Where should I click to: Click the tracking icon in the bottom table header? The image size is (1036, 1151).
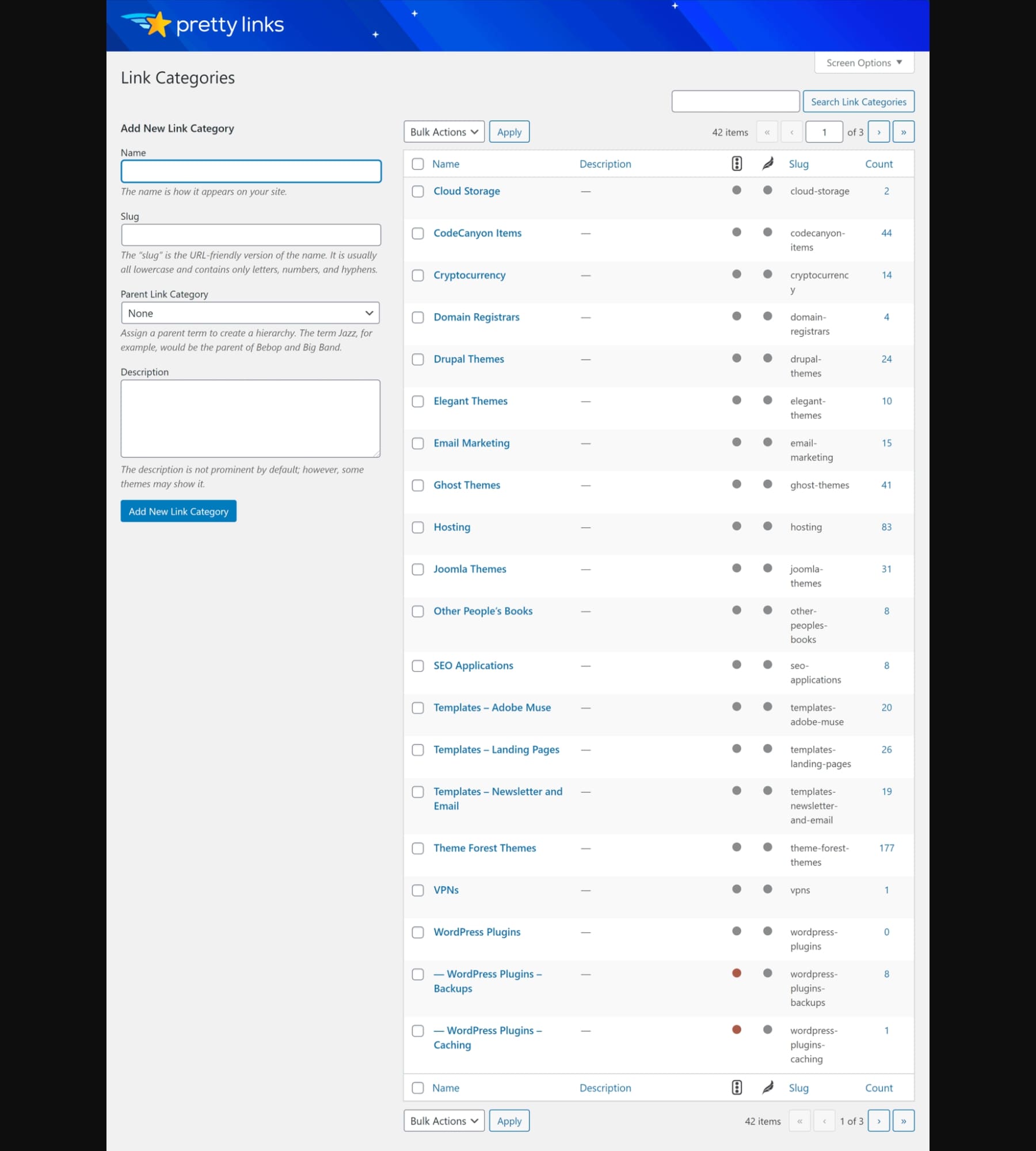(x=737, y=1088)
